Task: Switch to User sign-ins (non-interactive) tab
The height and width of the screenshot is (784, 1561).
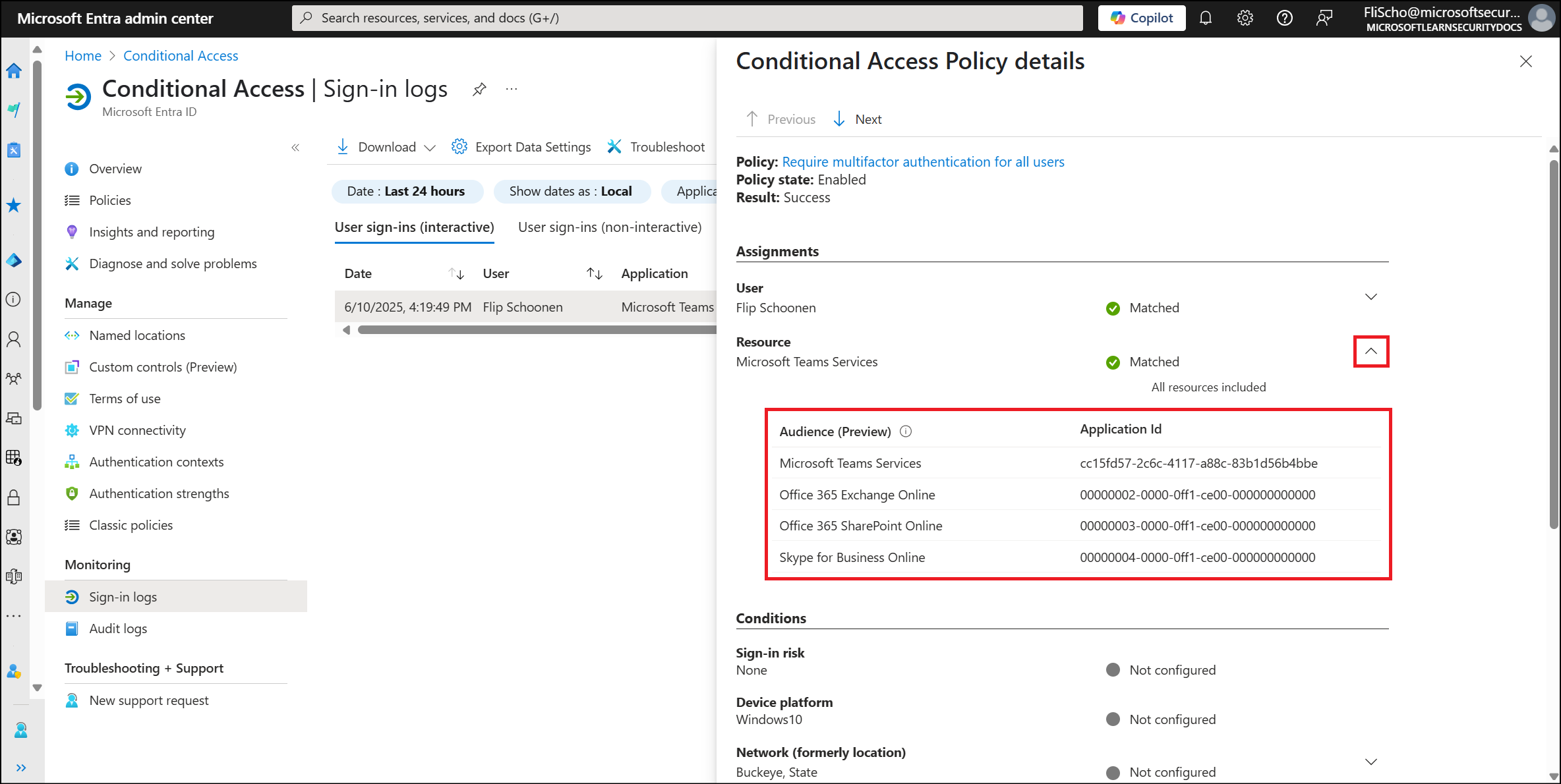Action: 609,227
